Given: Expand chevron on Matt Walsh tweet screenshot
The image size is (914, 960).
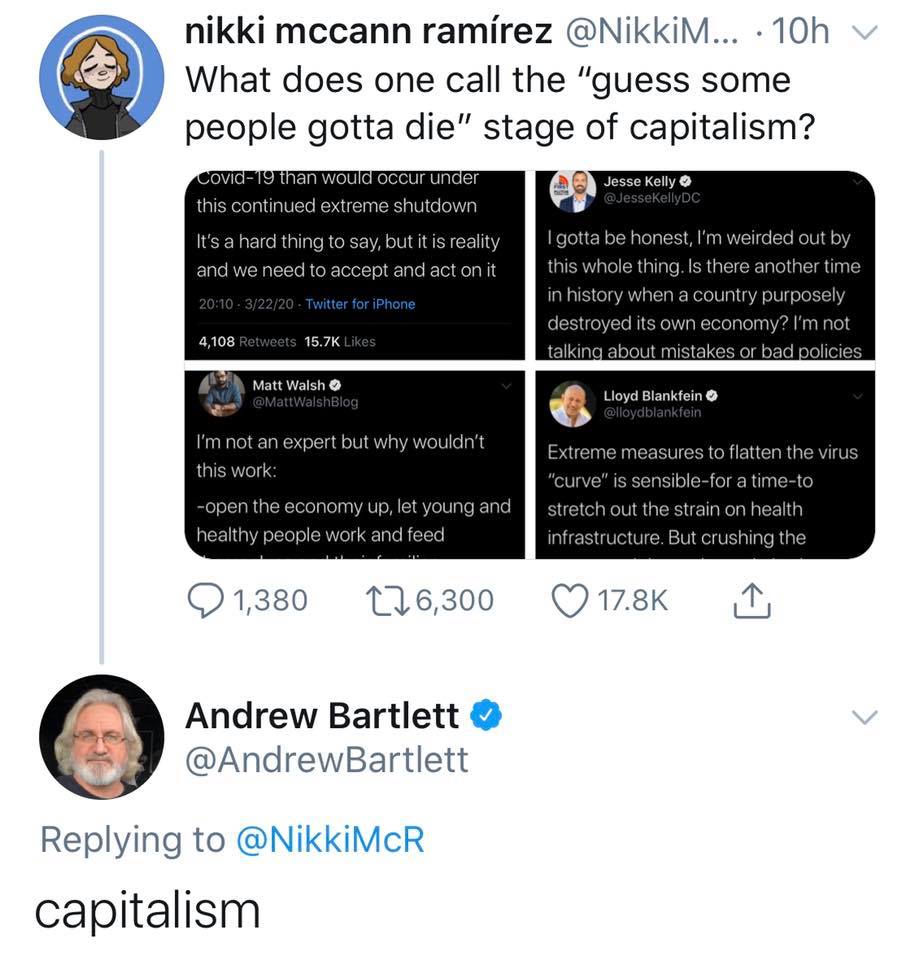Looking at the screenshot, I should pyautogui.click(x=506, y=385).
